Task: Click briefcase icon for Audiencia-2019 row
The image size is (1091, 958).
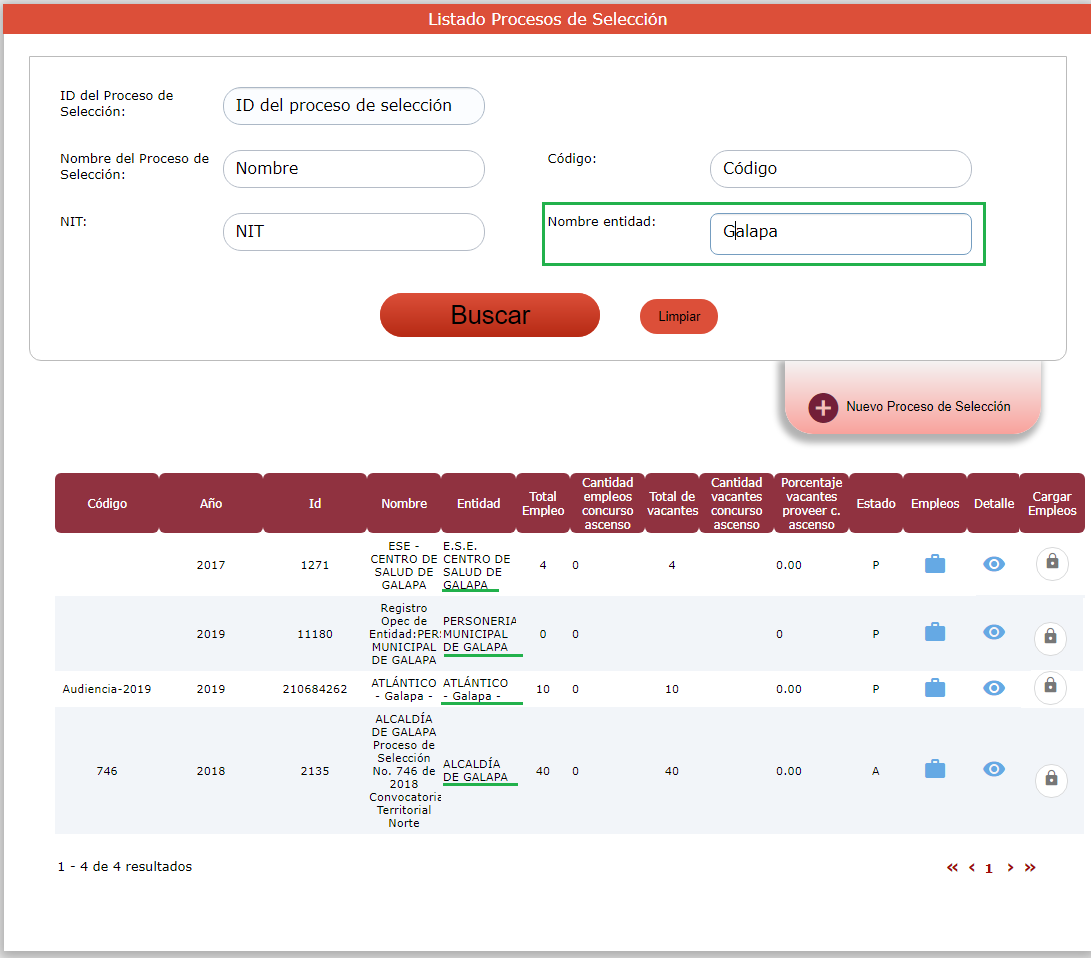Action: pos(935,688)
